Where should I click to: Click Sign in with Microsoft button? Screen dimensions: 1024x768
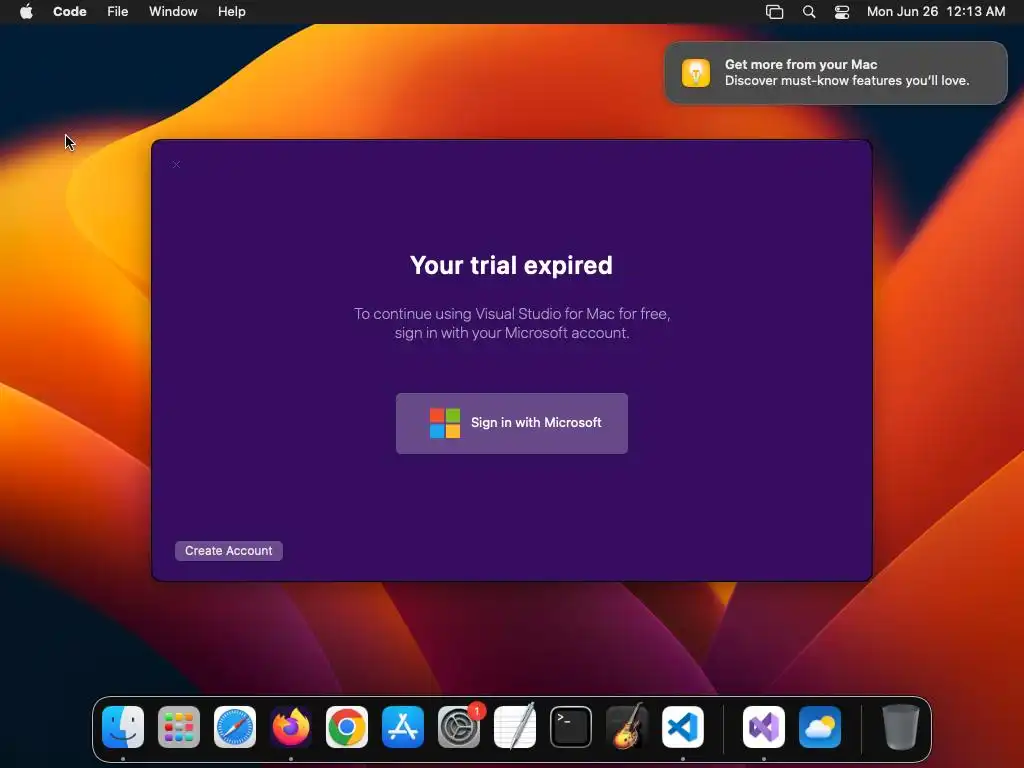pyautogui.click(x=511, y=423)
